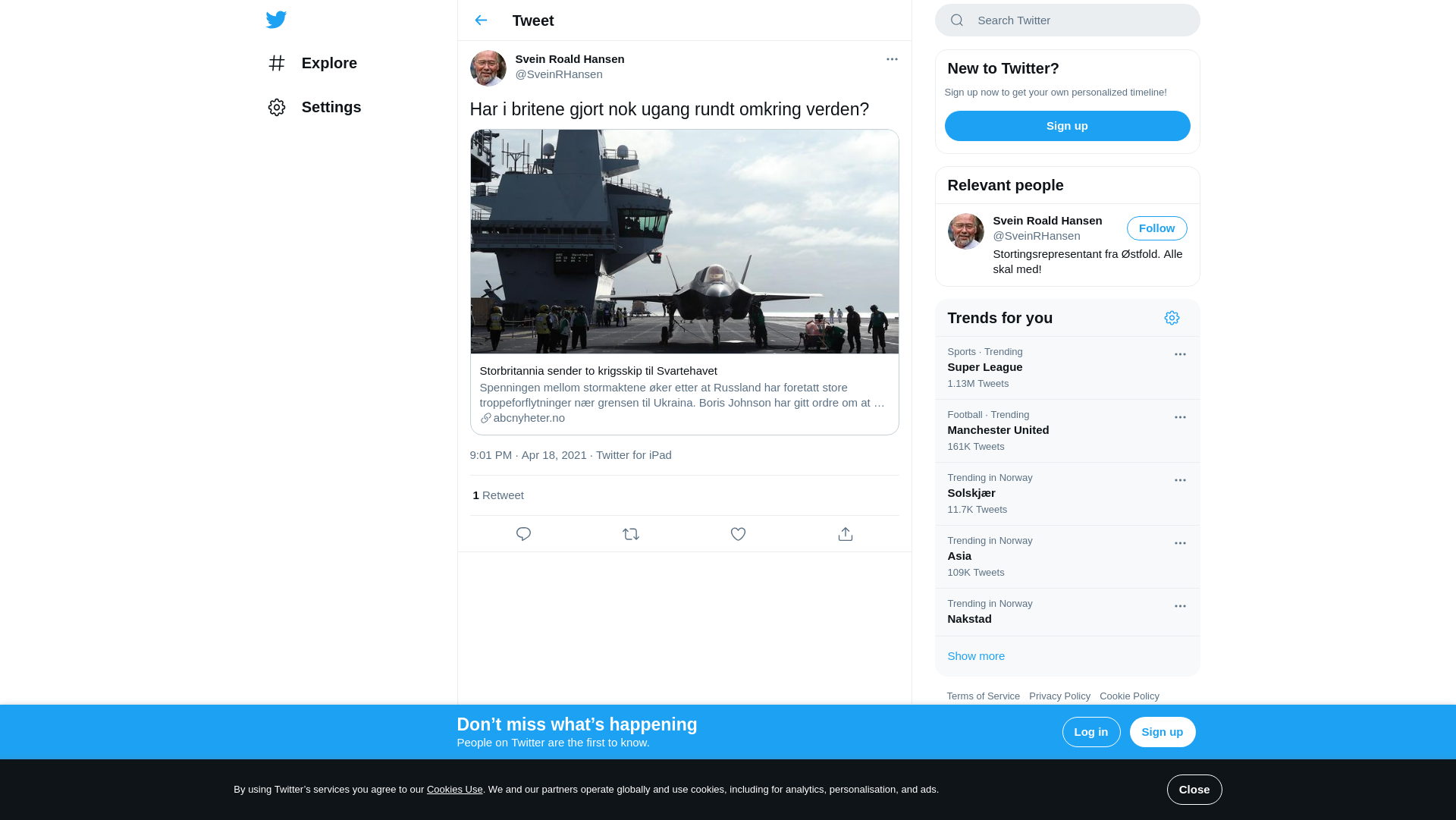Viewport: 1456px width, 820px height.
Task: Close the cookie notice
Action: click(1194, 790)
